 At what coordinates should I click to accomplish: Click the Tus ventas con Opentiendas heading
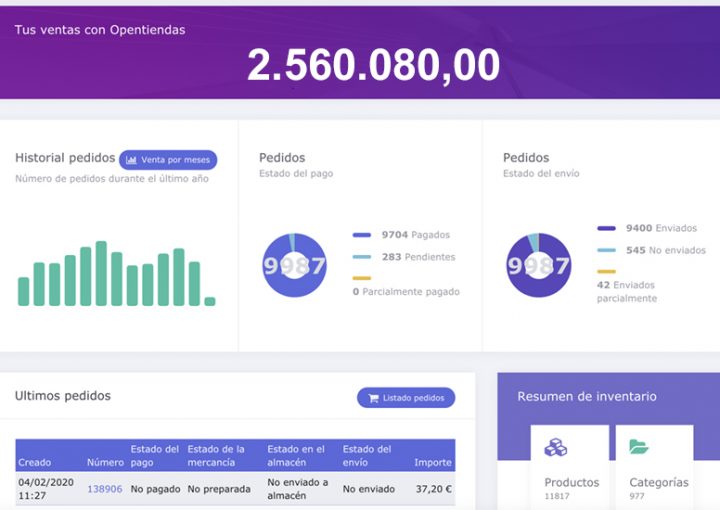[100, 30]
